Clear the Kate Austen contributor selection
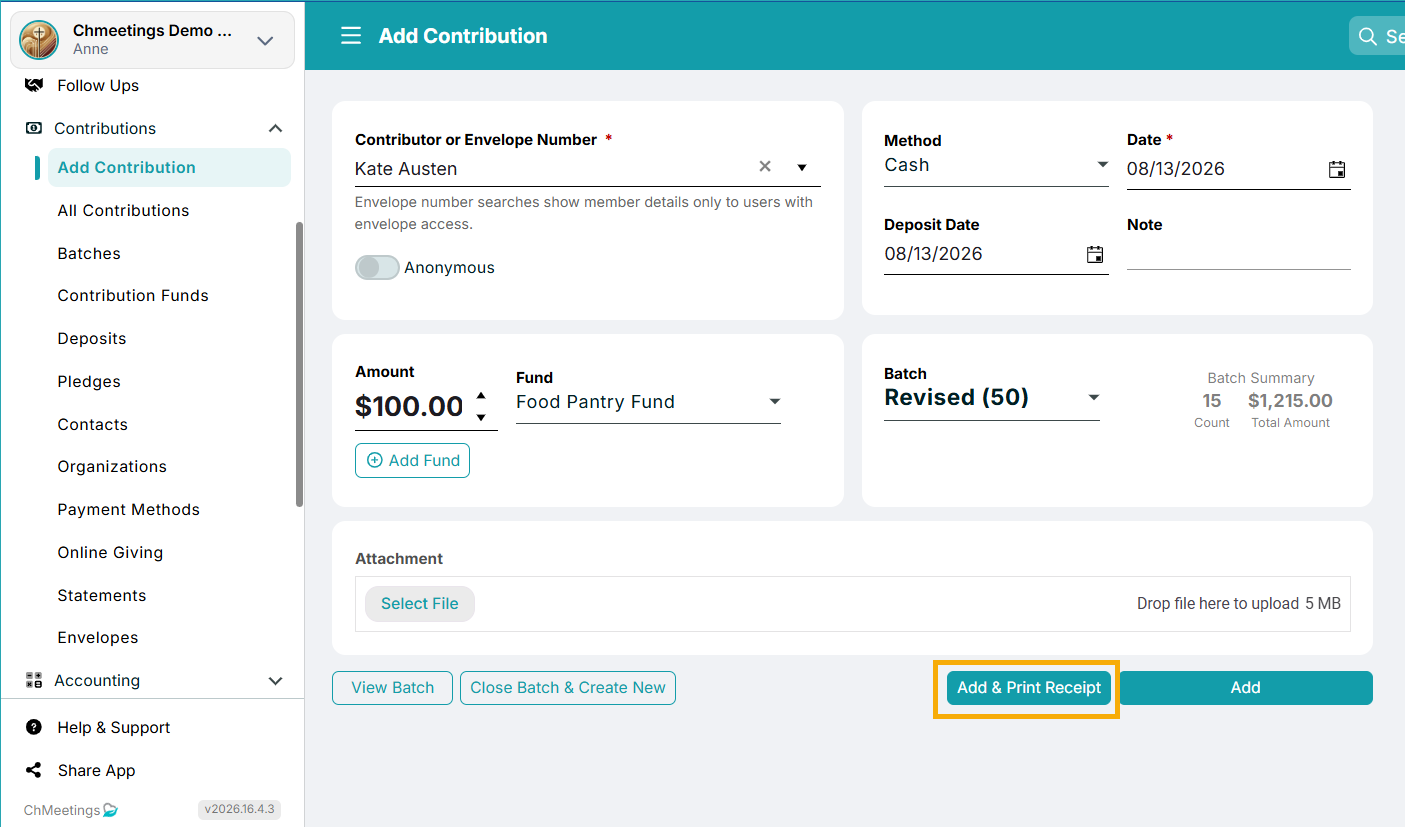 pos(765,167)
